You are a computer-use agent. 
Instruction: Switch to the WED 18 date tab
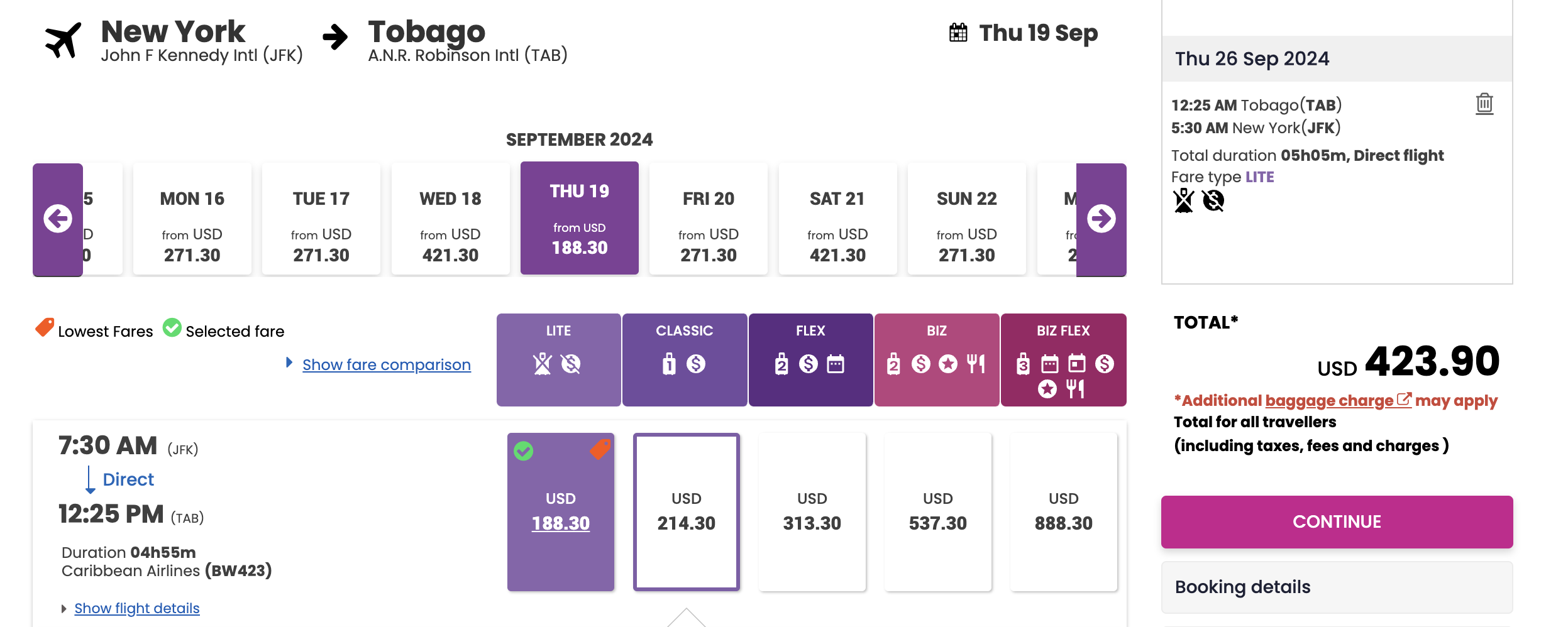tap(450, 219)
